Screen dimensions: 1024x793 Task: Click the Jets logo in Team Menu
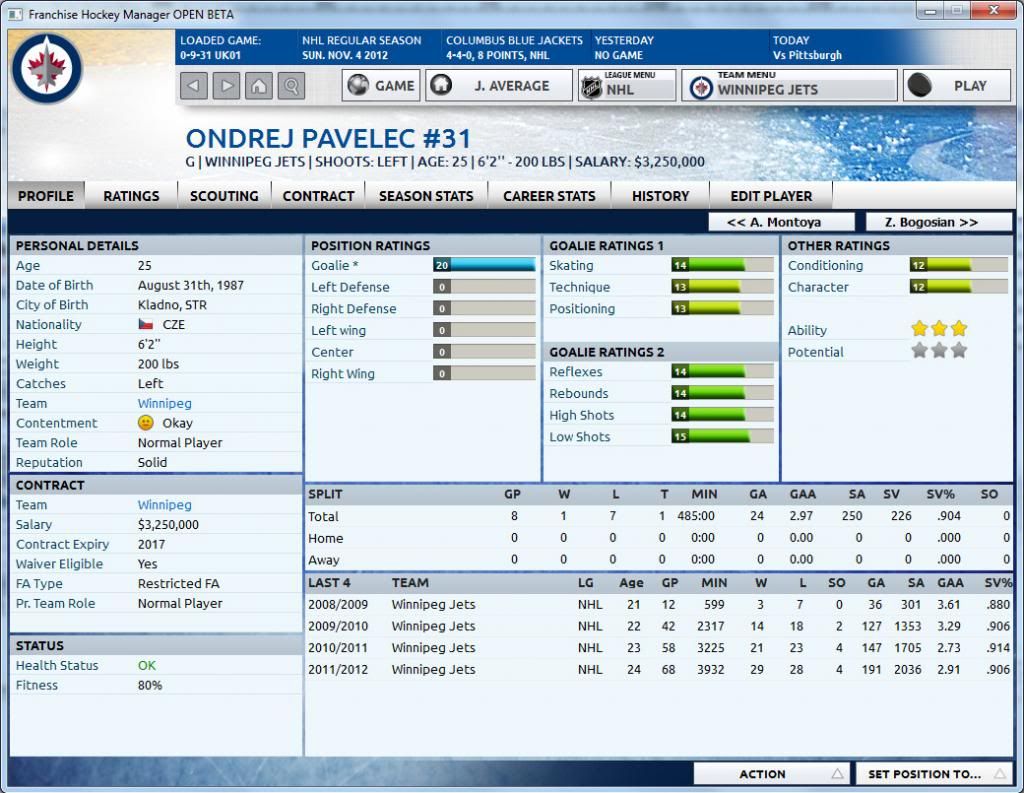(x=701, y=88)
